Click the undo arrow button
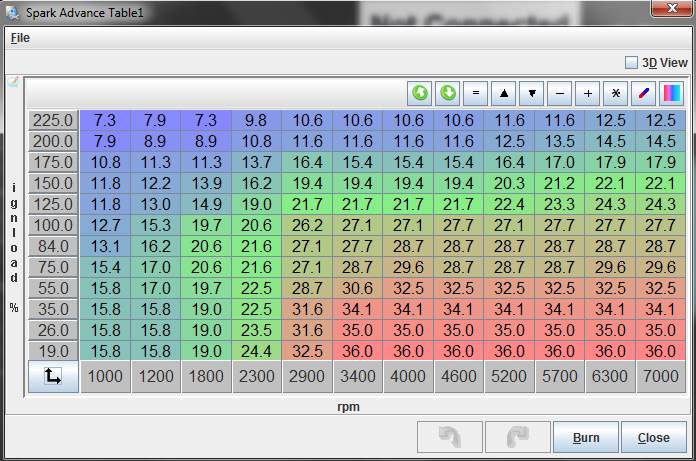Screen dimensions: 696x461 click(x=449, y=437)
